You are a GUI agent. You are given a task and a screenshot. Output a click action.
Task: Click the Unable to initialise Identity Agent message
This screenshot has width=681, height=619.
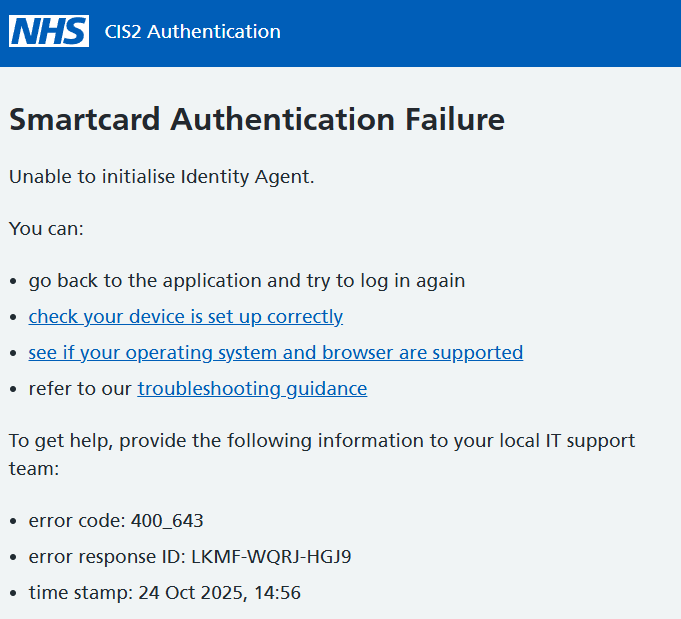point(161,177)
